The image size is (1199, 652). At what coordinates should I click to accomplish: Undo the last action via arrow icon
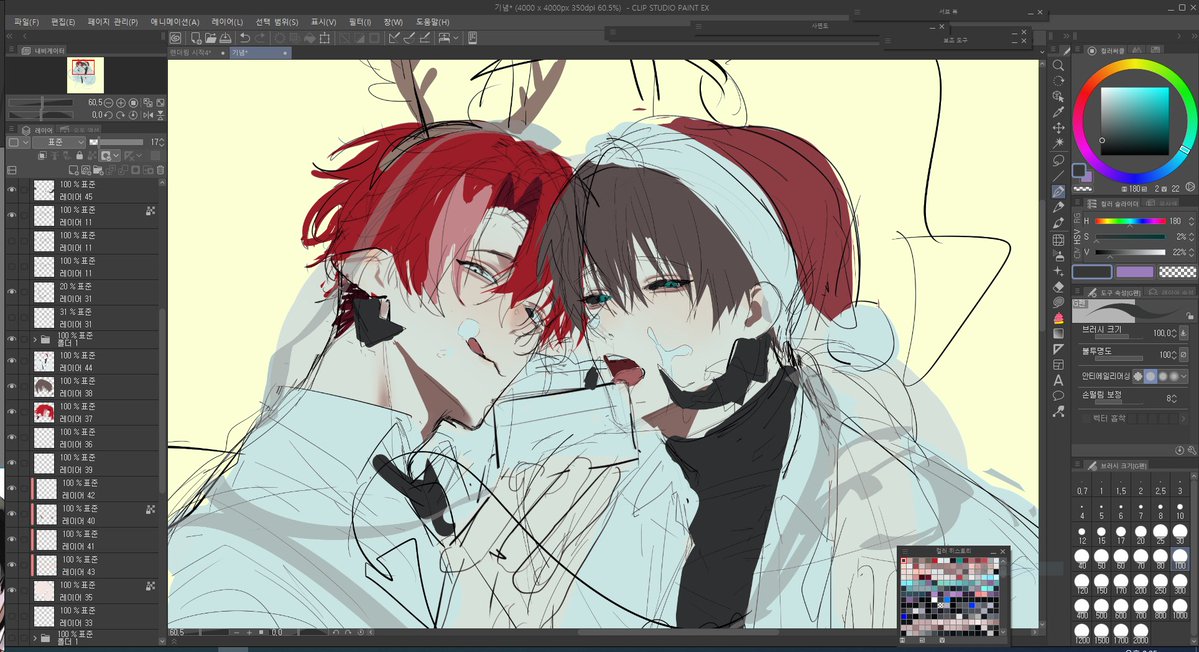point(245,37)
